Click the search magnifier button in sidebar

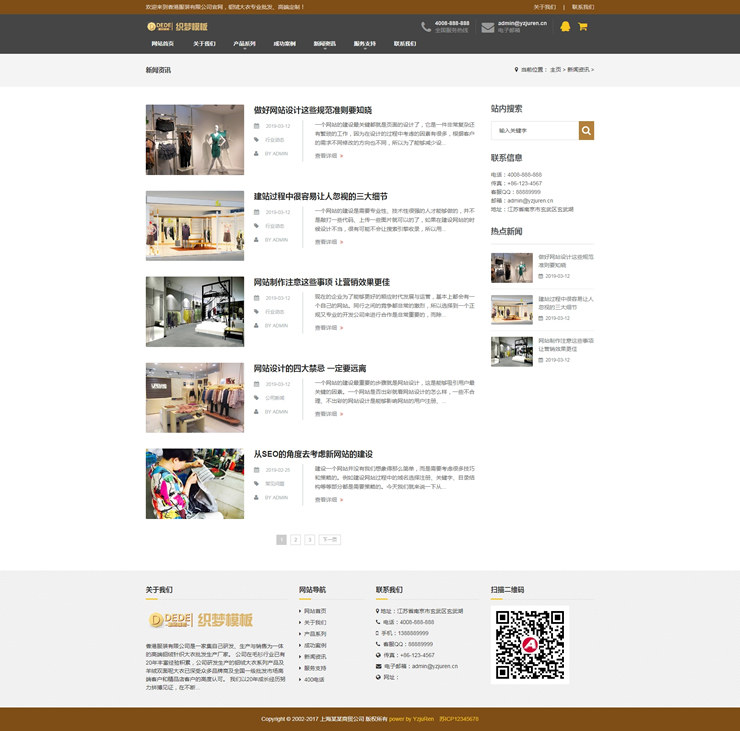tap(586, 130)
